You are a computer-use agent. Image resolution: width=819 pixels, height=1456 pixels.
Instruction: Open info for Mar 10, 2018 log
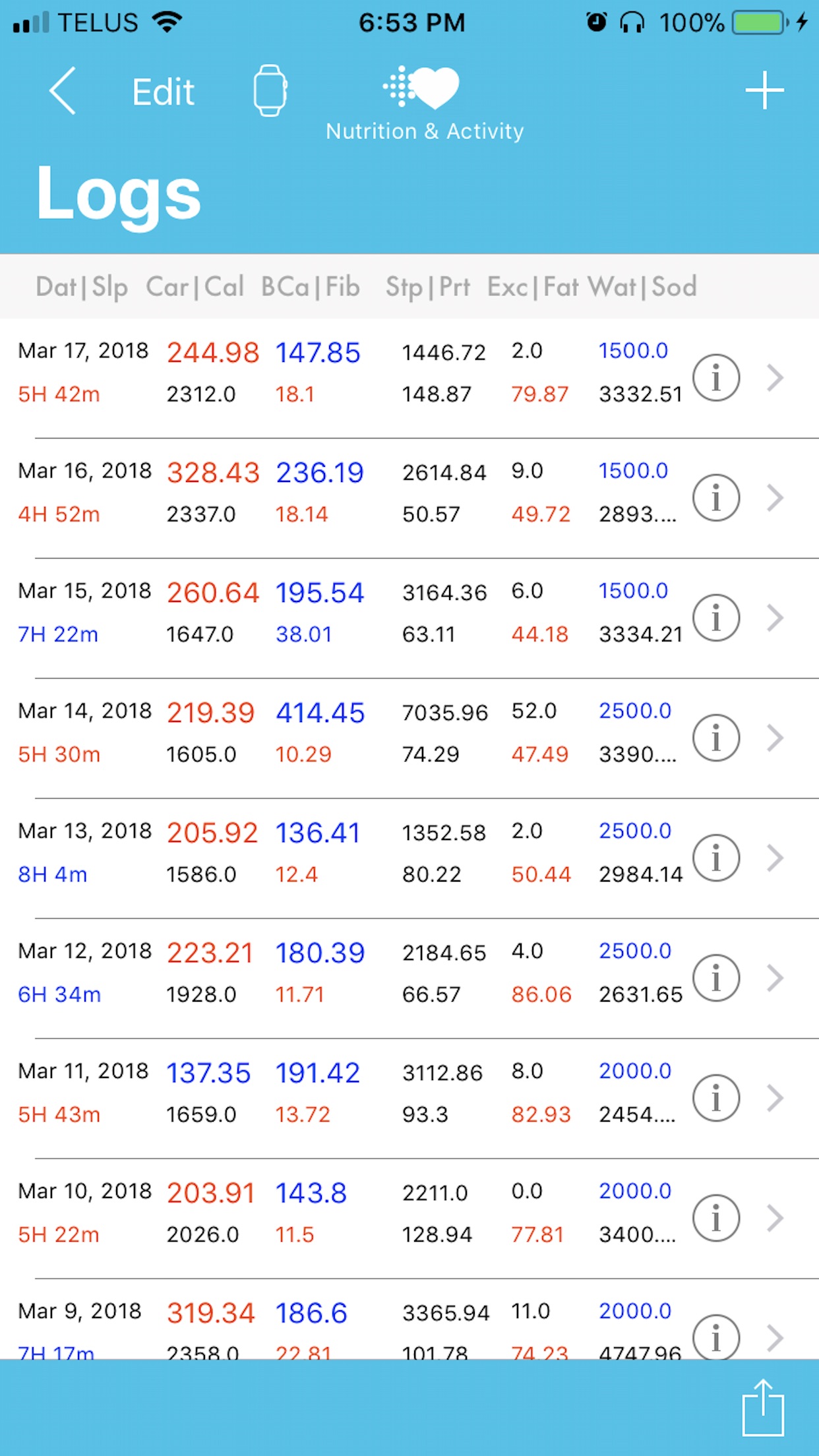(x=715, y=1218)
